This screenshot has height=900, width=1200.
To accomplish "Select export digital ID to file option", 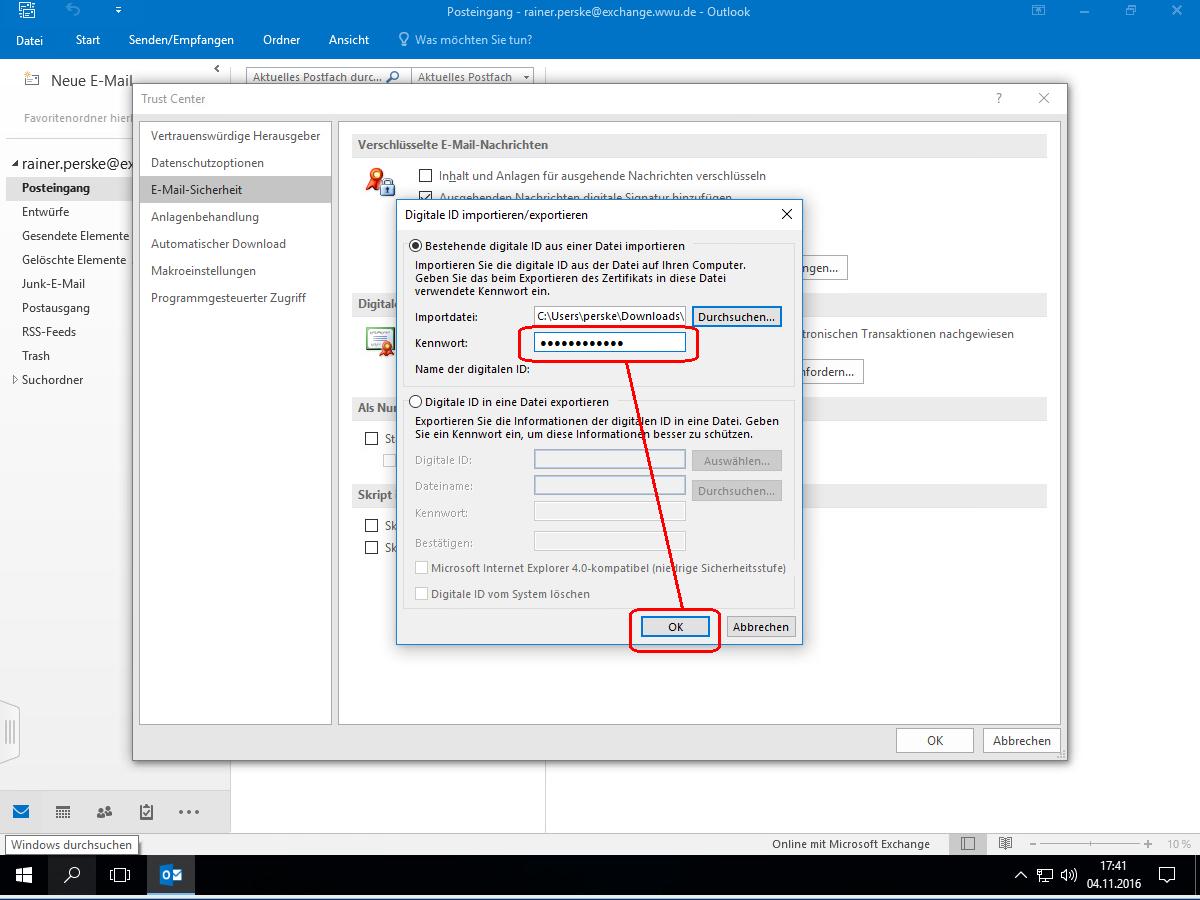I will pos(417,402).
